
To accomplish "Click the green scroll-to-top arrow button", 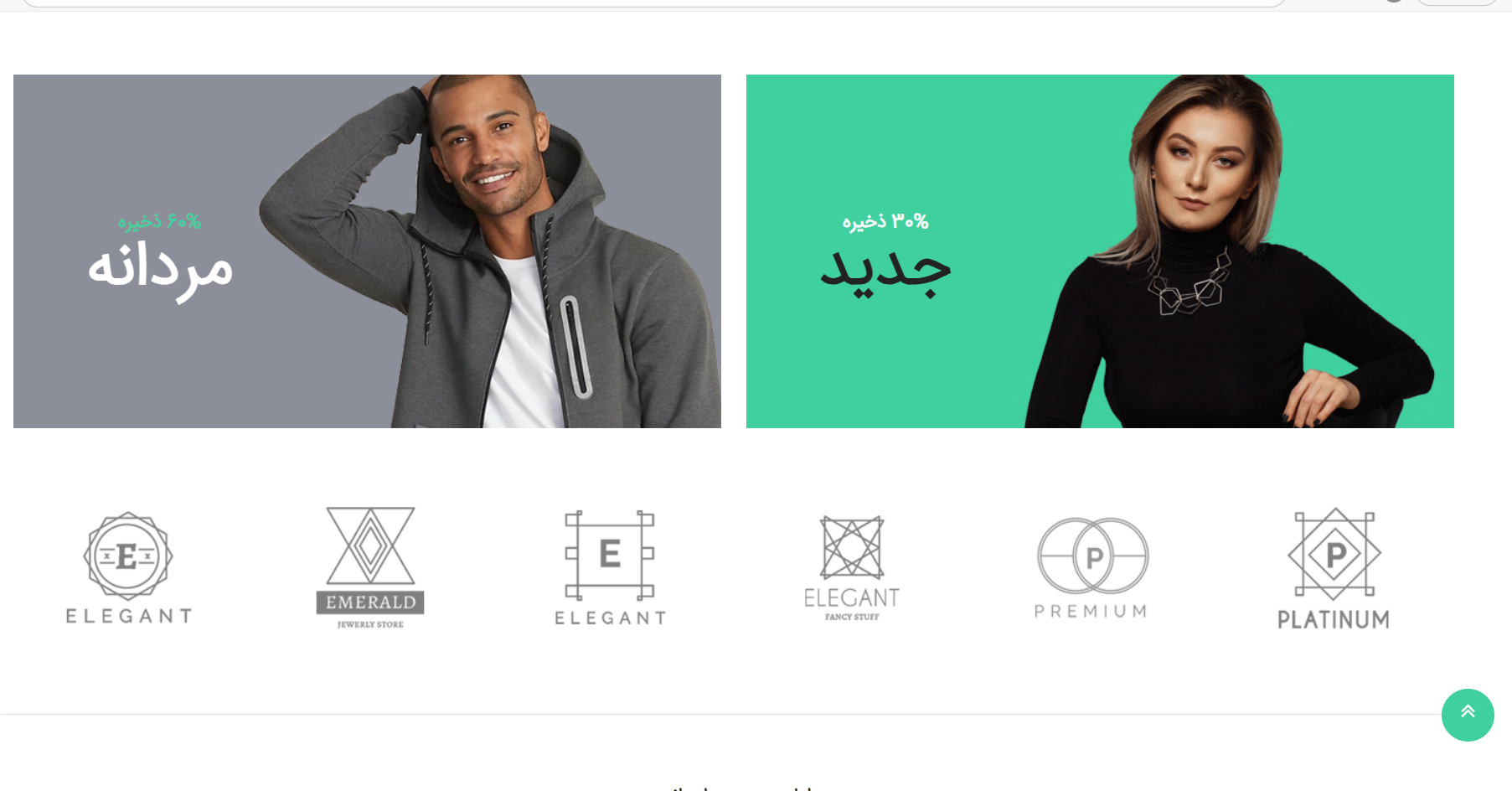I will [x=1468, y=715].
